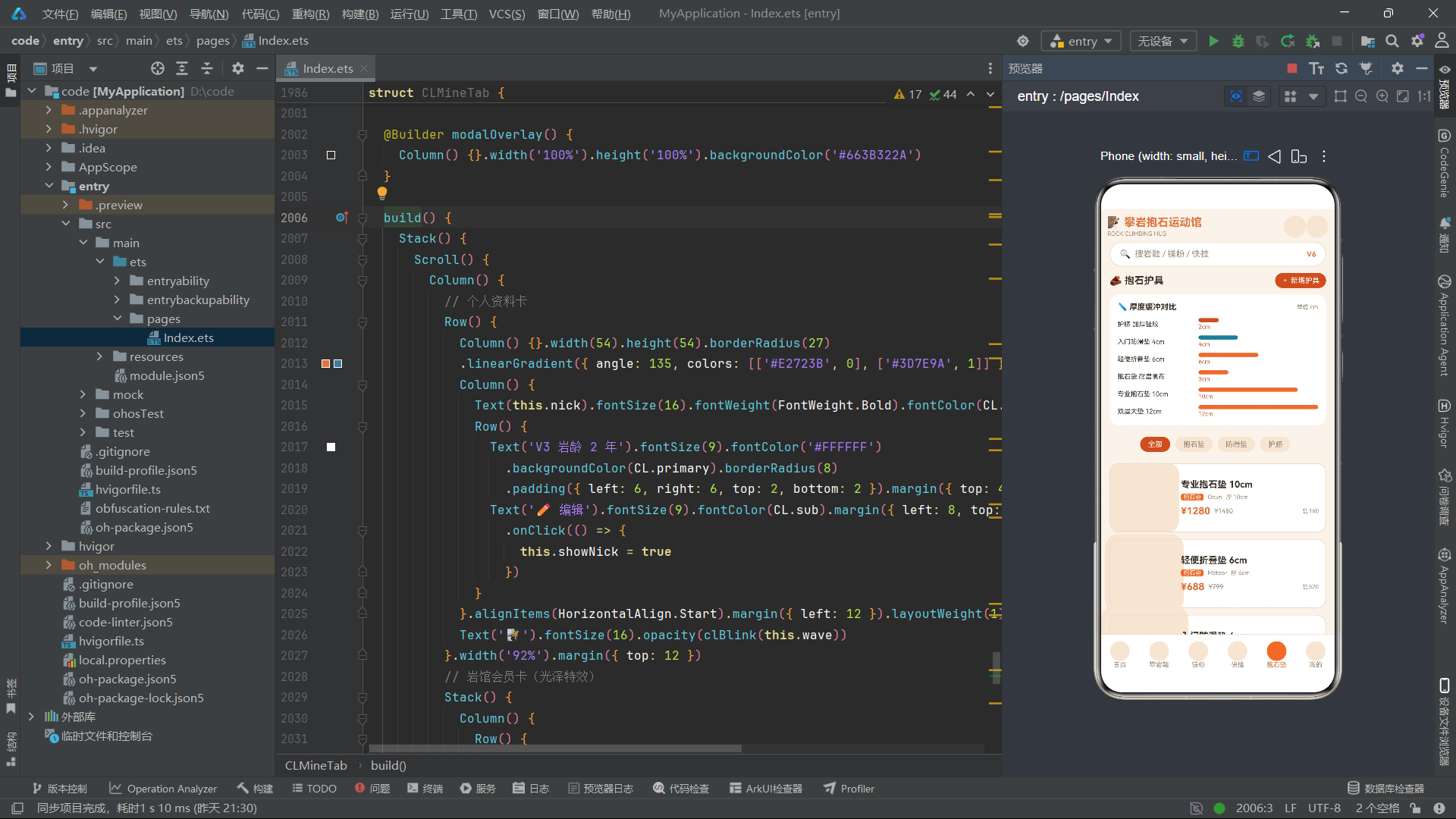Toggle the crossed-out eye icon in status bar

(1196, 808)
